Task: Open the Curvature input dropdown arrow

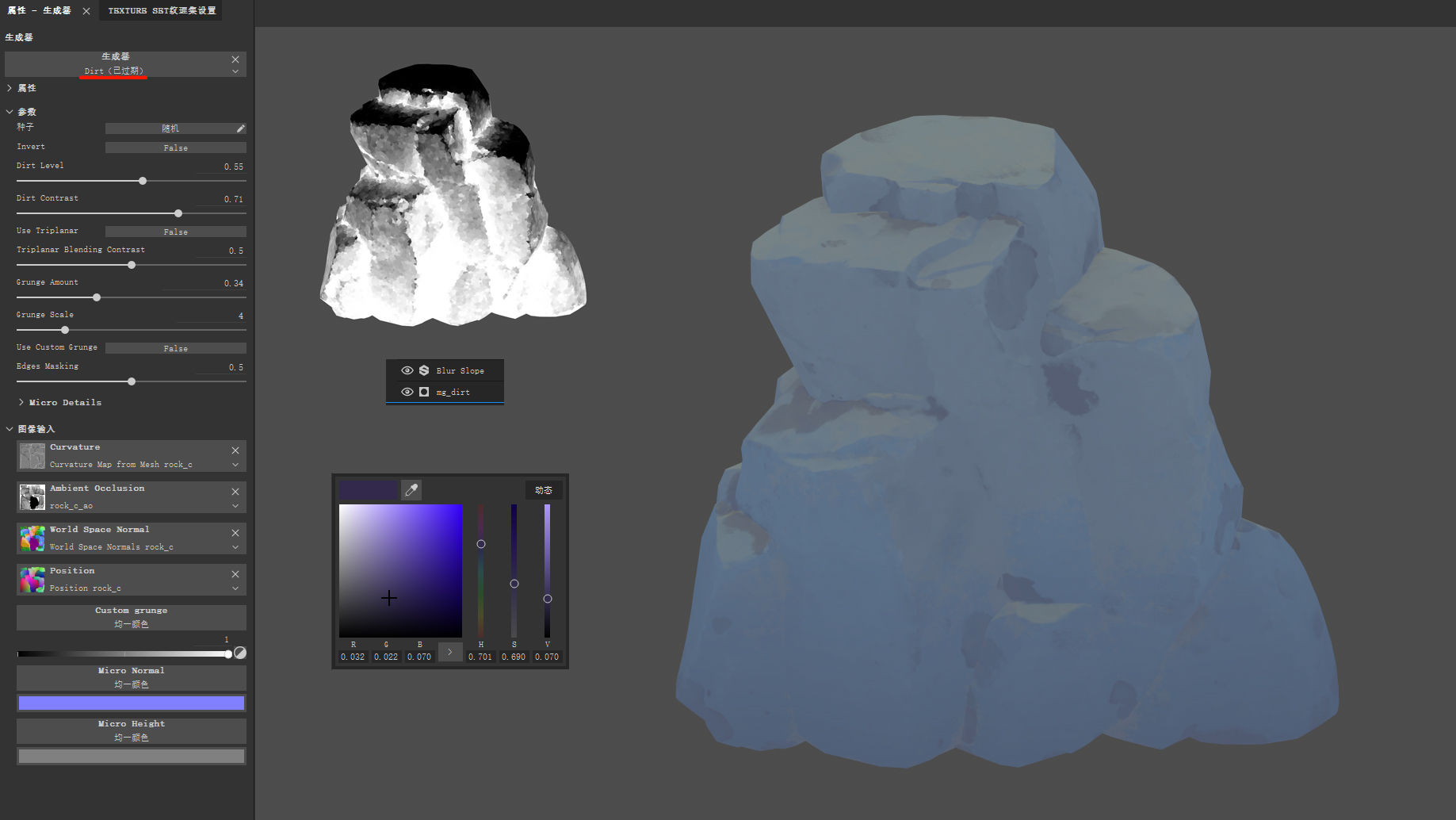Action: tap(235, 465)
